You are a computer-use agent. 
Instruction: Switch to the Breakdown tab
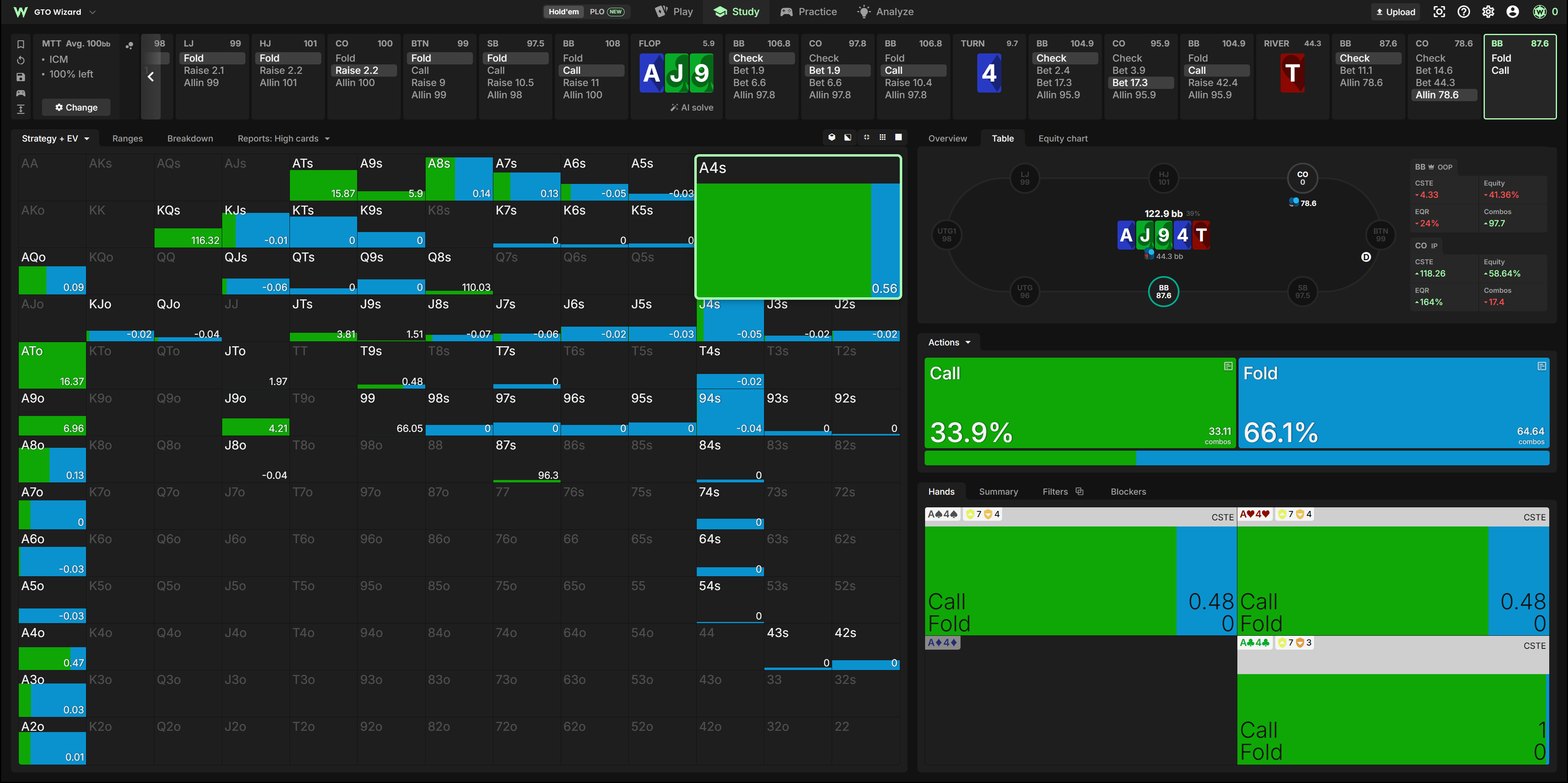pos(190,138)
